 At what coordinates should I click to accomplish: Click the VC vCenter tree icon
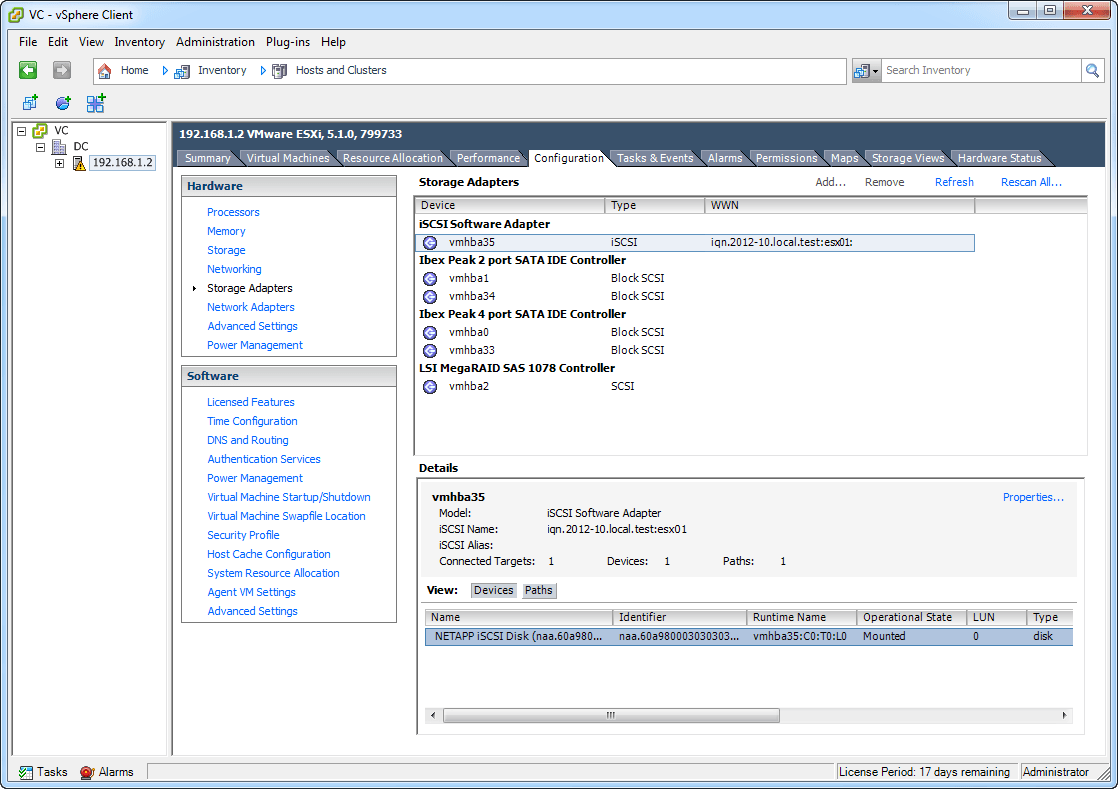click(41, 130)
